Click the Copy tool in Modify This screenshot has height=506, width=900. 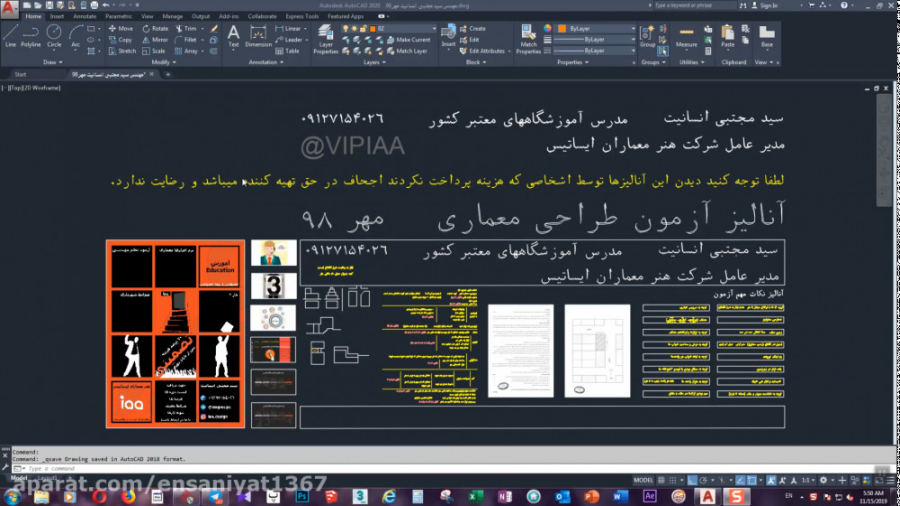(x=121, y=40)
